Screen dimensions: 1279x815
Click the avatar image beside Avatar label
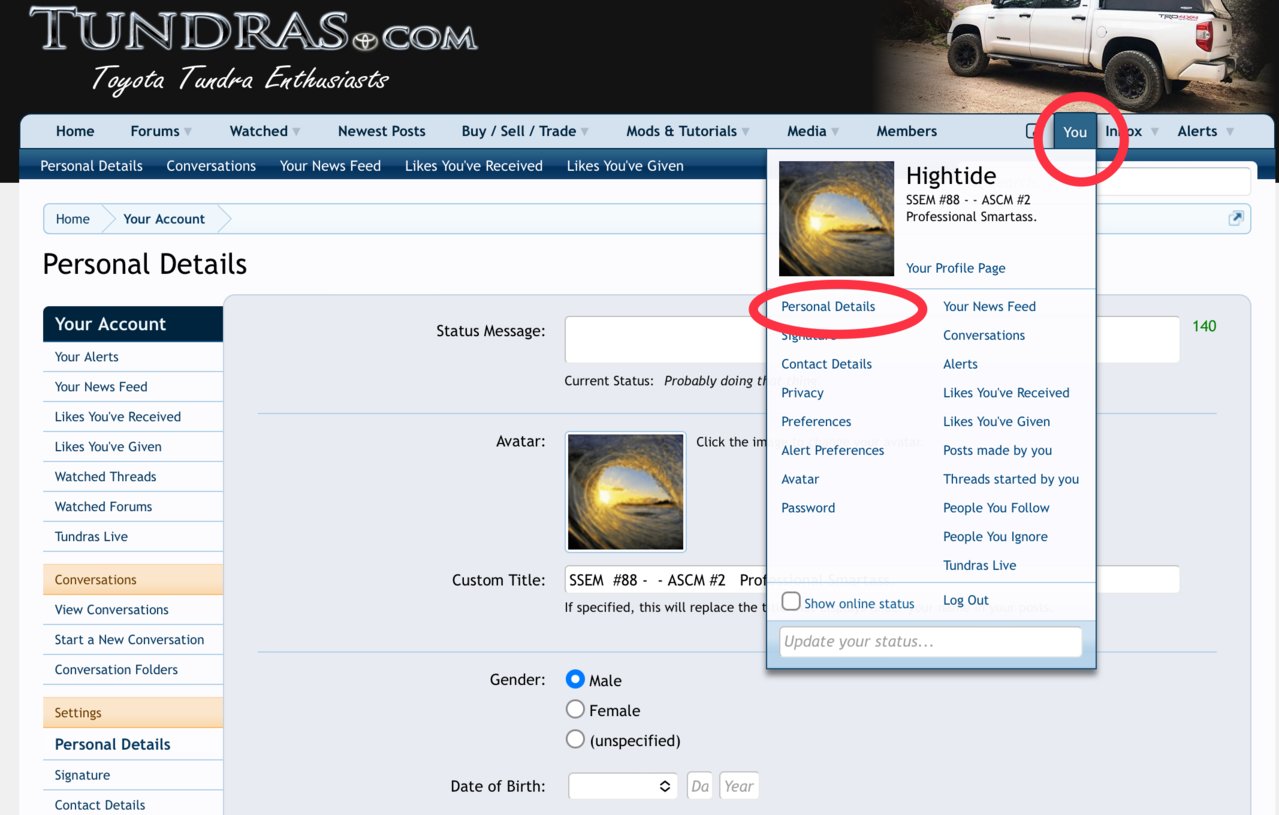(625, 492)
